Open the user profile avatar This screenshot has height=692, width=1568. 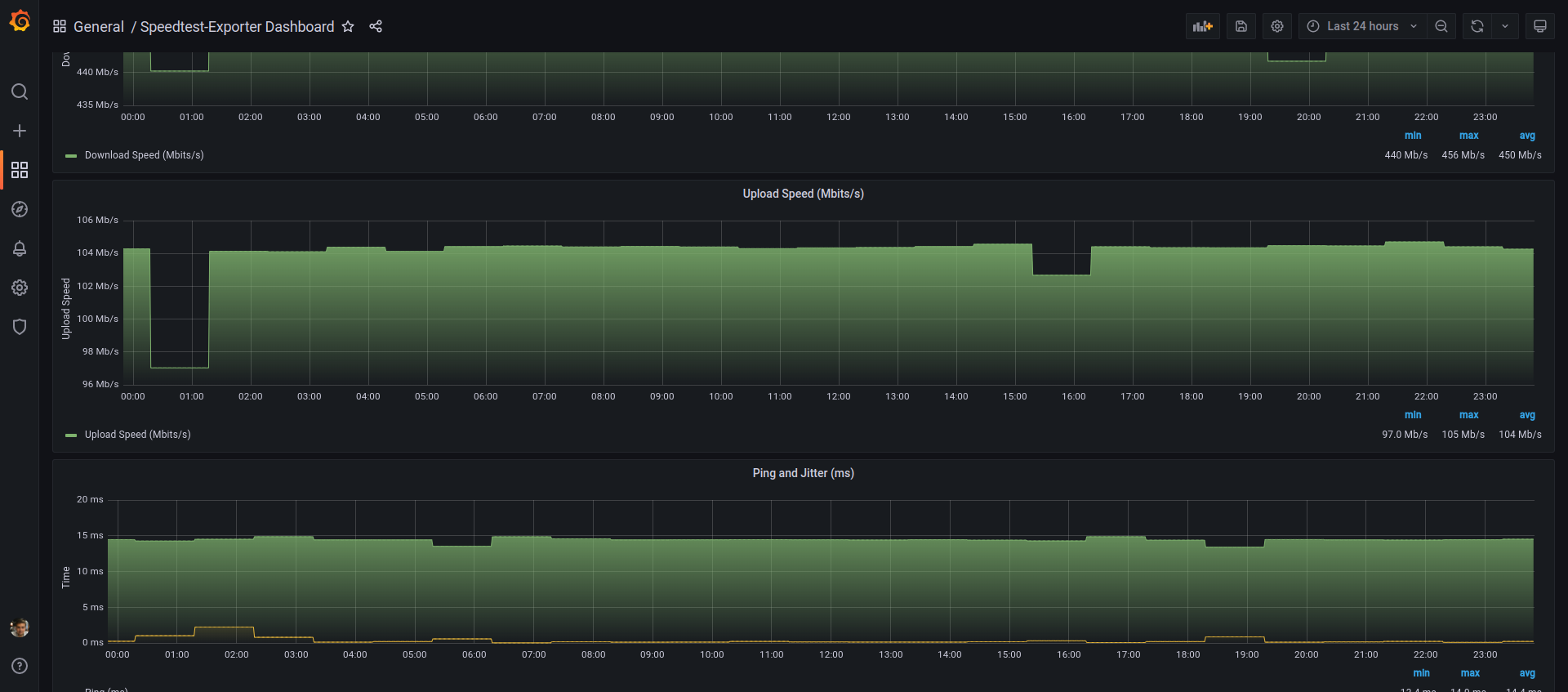point(20,627)
